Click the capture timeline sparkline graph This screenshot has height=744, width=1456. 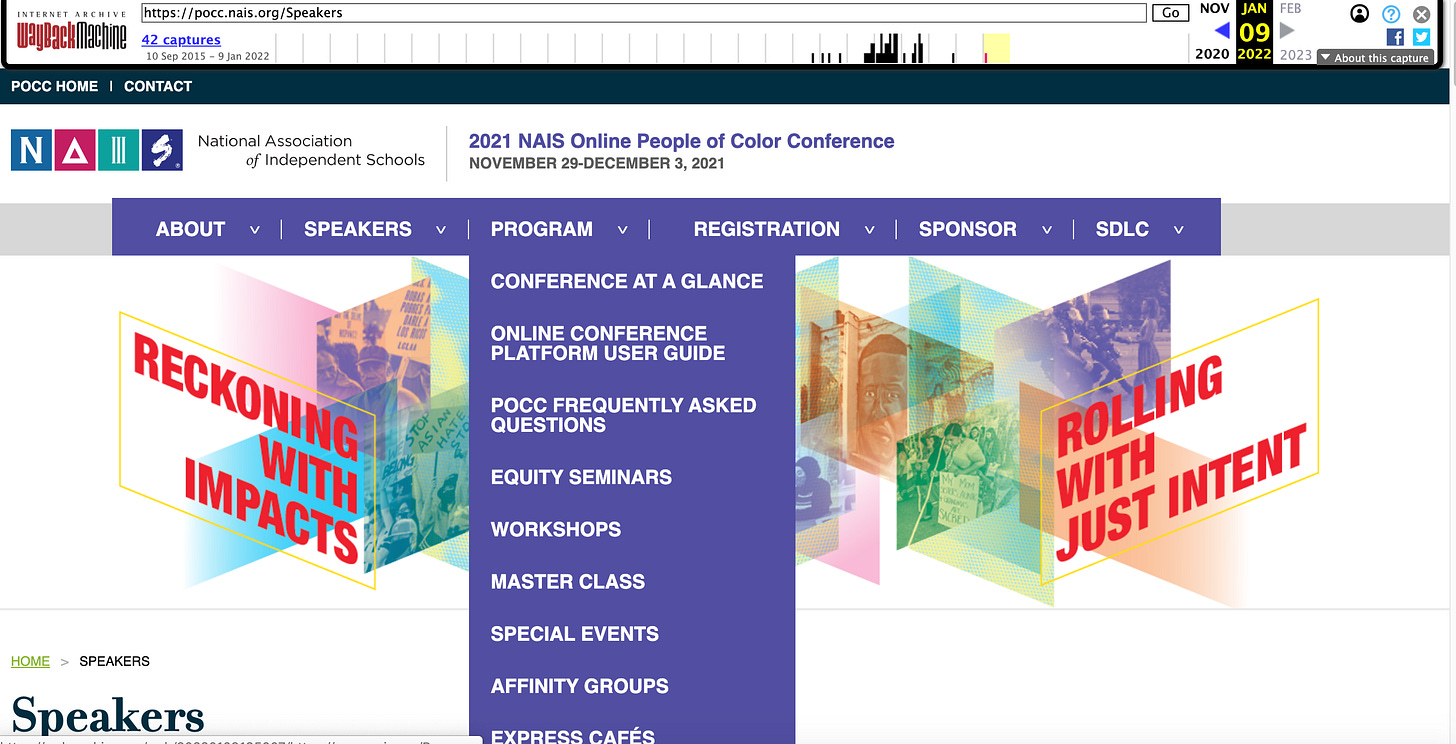[732, 47]
